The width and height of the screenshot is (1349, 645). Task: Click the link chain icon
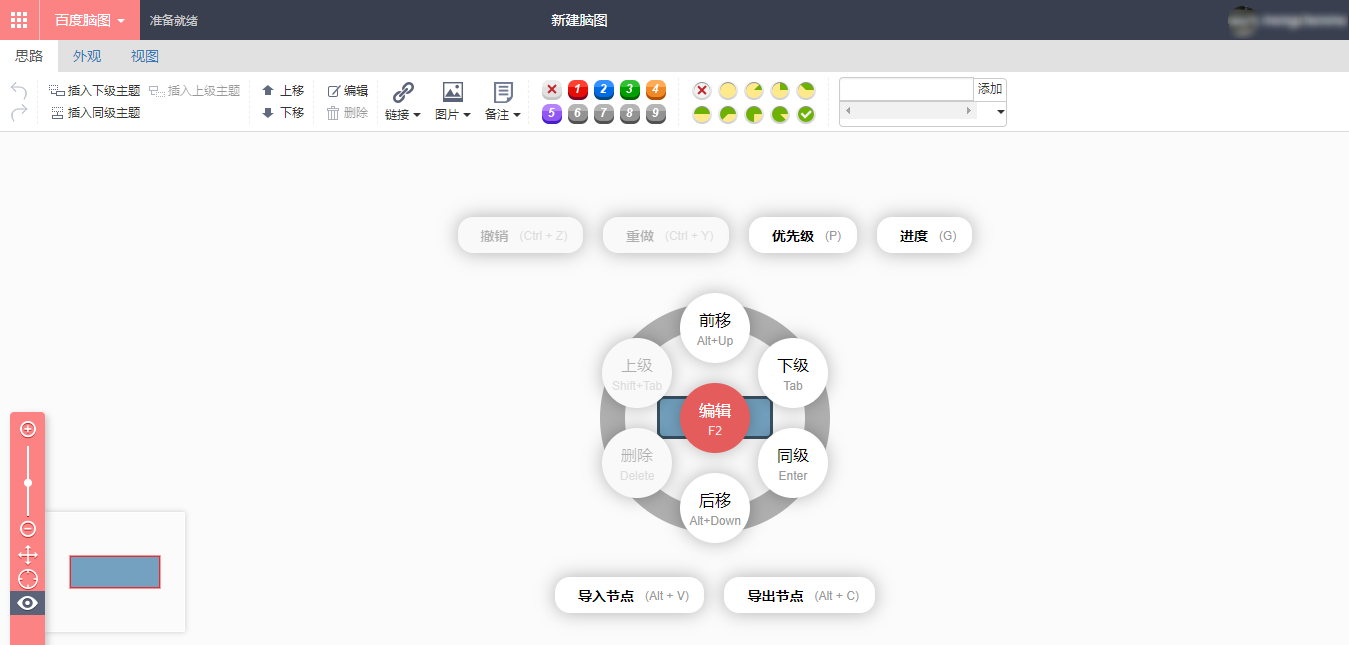pos(403,92)
